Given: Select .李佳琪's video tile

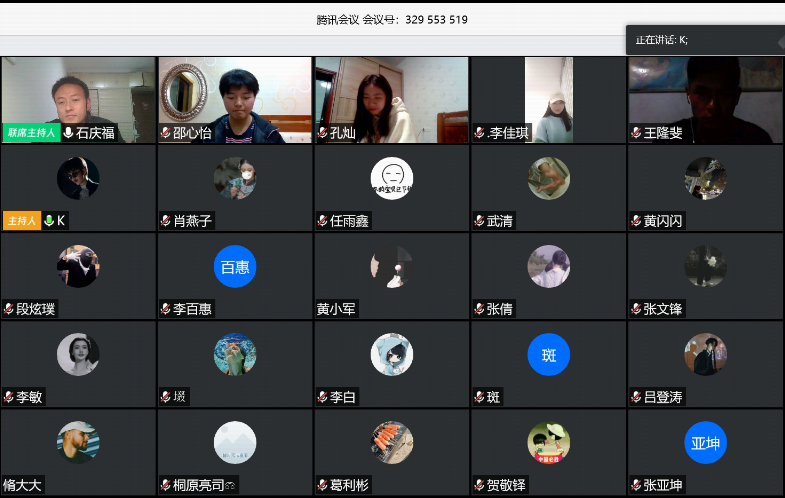Looking at the screenshot, I should pyautogui.click(x=548, y=98).
